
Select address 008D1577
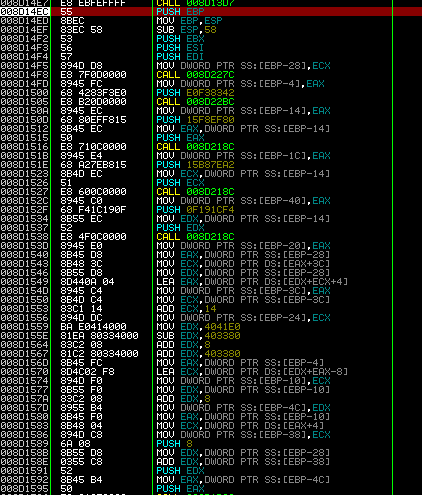[x=25, y=390]
